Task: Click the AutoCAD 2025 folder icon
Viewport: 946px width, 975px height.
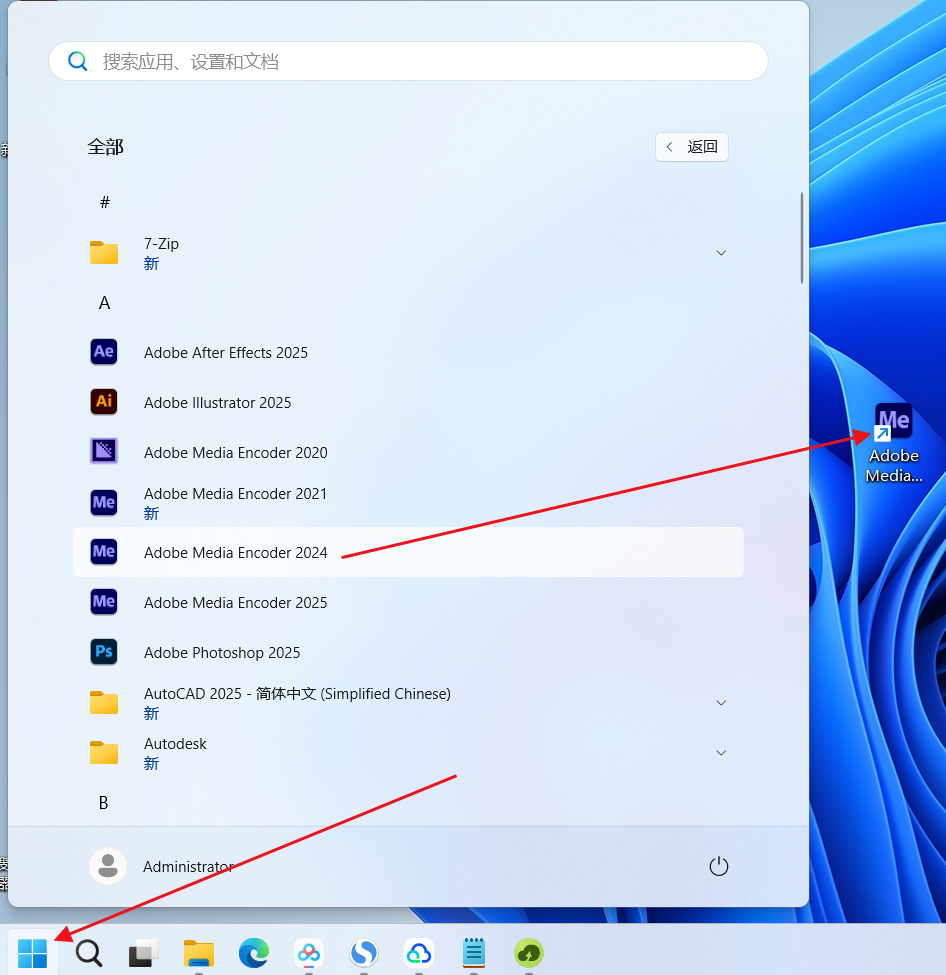Action: coord(104,702)
